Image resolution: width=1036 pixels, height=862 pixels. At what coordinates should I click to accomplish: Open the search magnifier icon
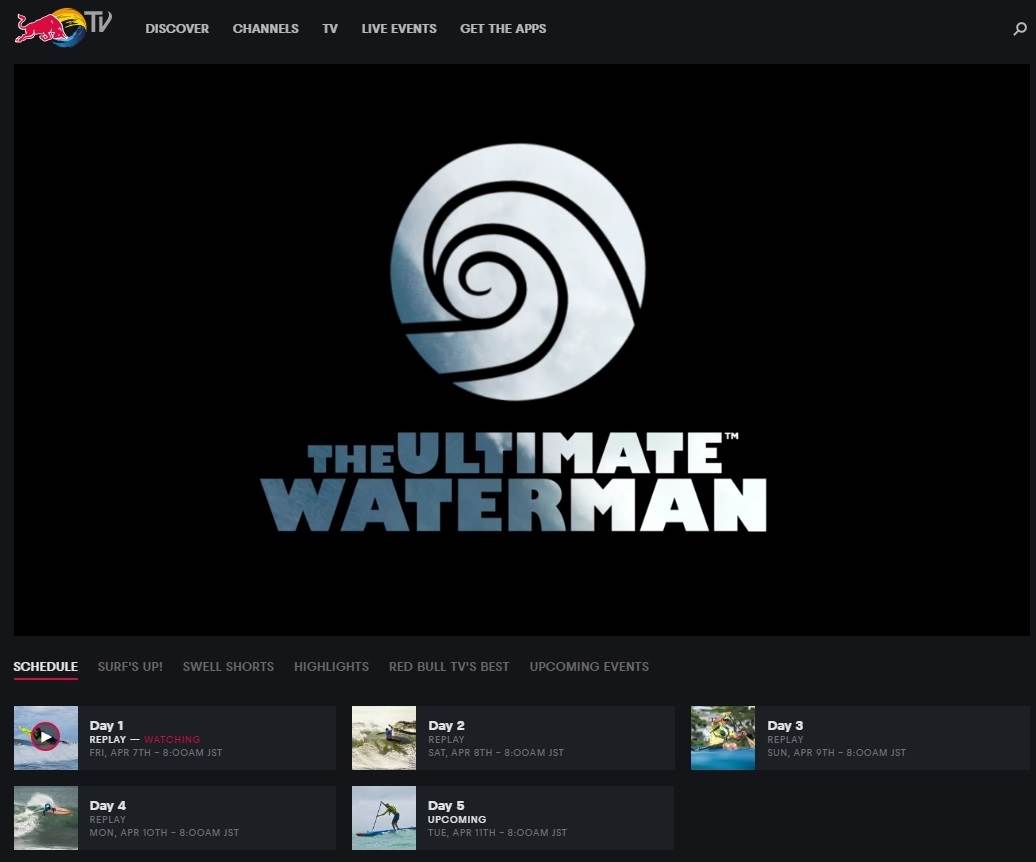click(1020, 29)
